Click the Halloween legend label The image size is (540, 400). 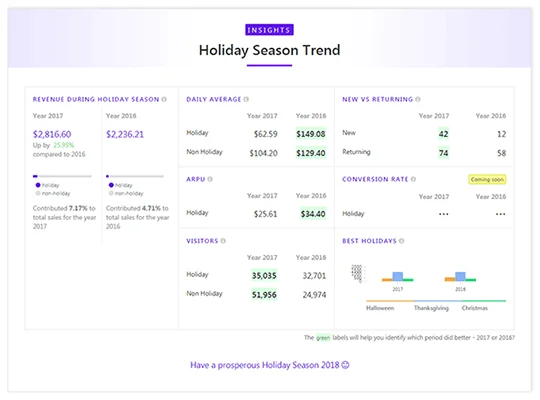pyautogui.click(x=380, y=308)
